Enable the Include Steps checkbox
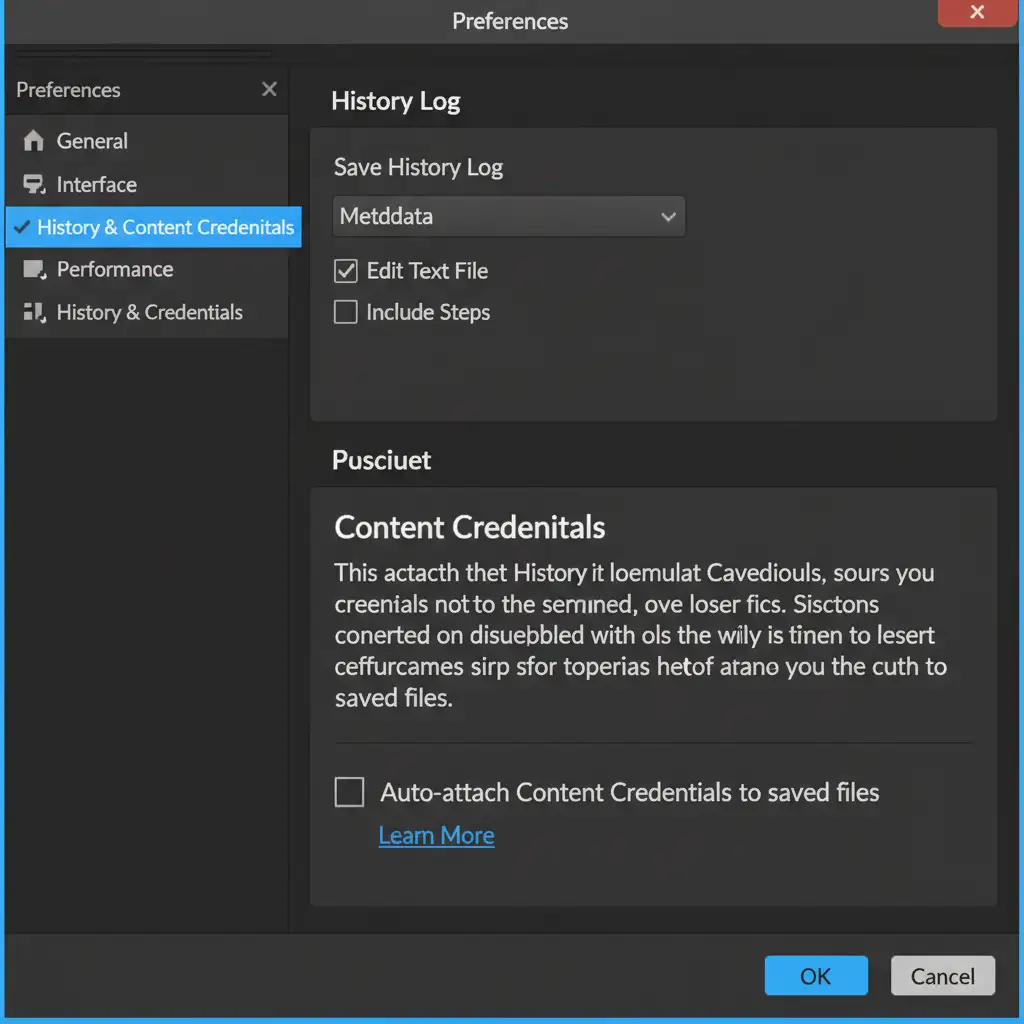The width and height of the screenshot is (1024, 1024). 346,313
